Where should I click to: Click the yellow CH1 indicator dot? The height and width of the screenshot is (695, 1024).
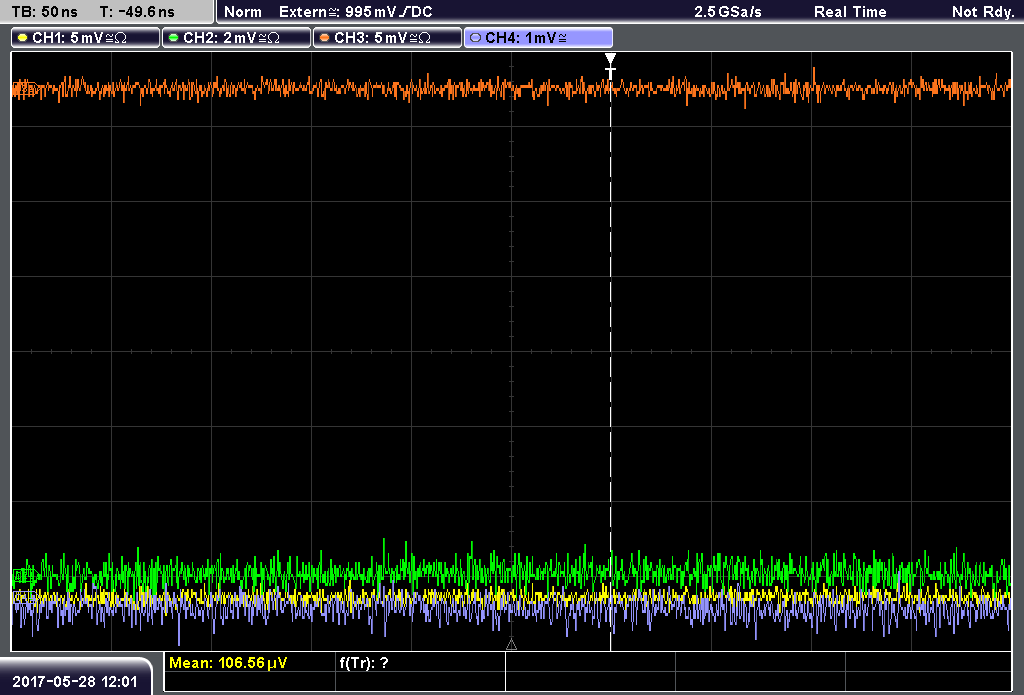point(23,38)
